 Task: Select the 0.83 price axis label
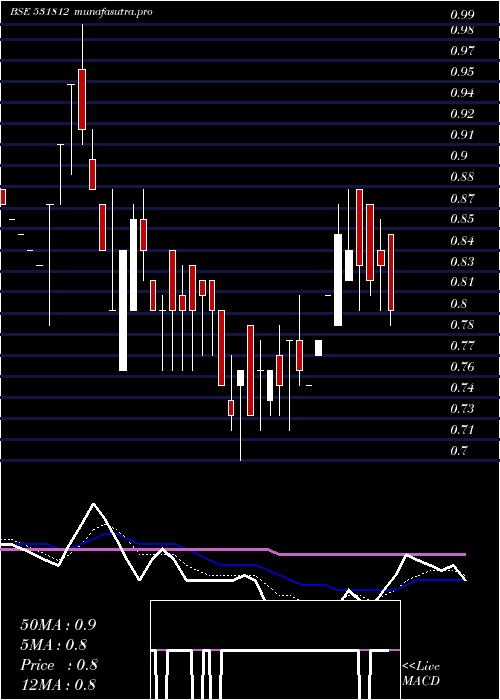(462, 261)
